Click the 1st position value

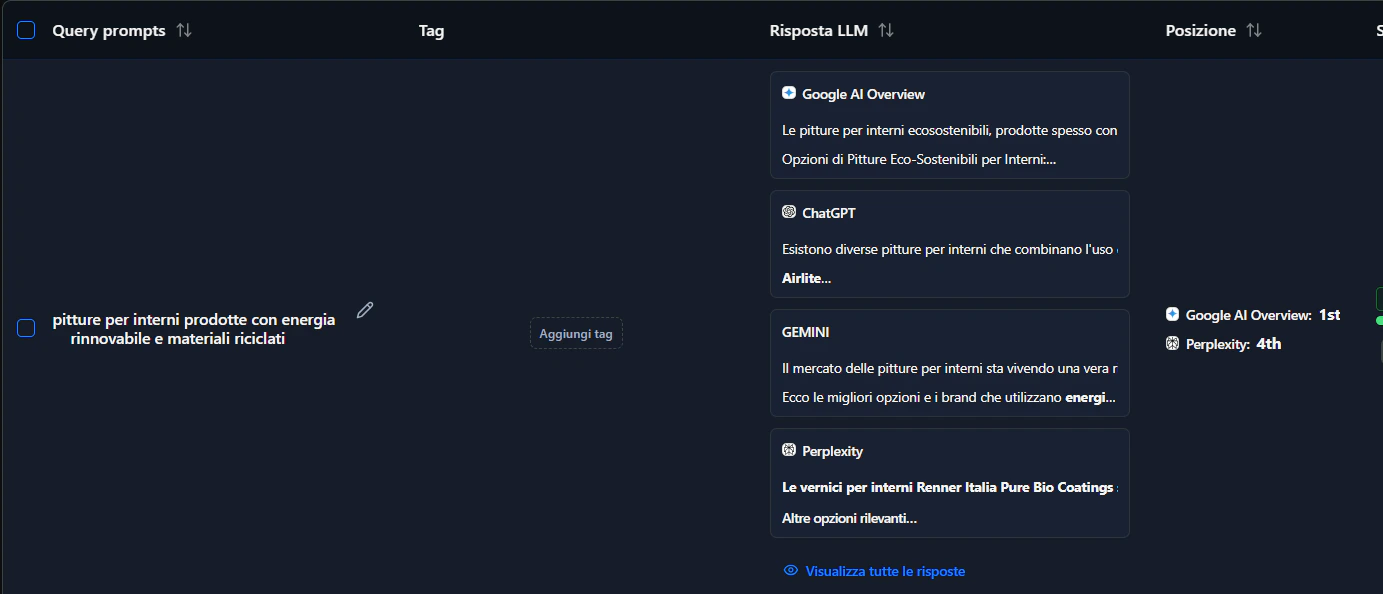coord(1329,314)
